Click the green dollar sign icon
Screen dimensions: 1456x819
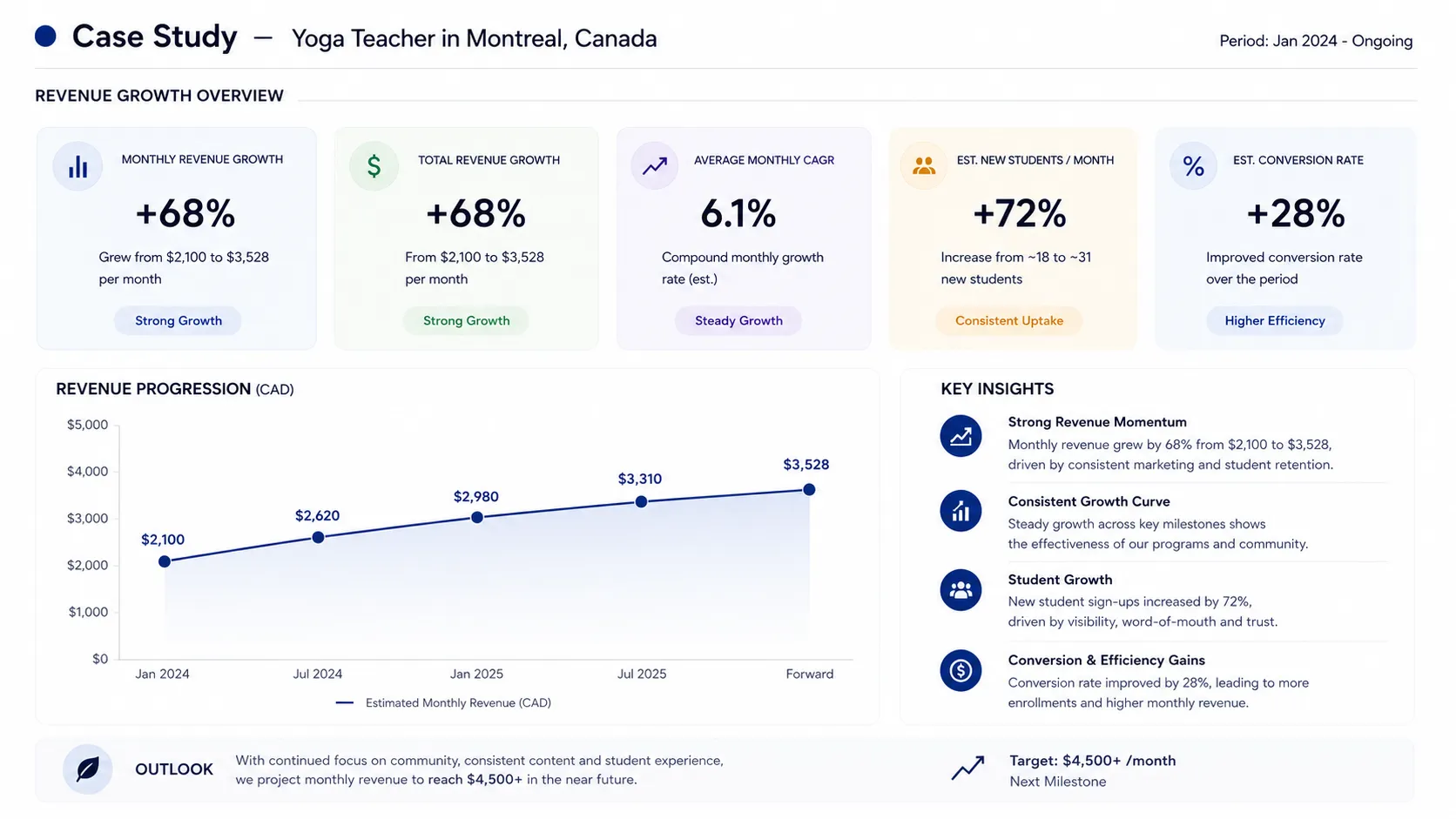pyautogui.click(x=374, y=165)
